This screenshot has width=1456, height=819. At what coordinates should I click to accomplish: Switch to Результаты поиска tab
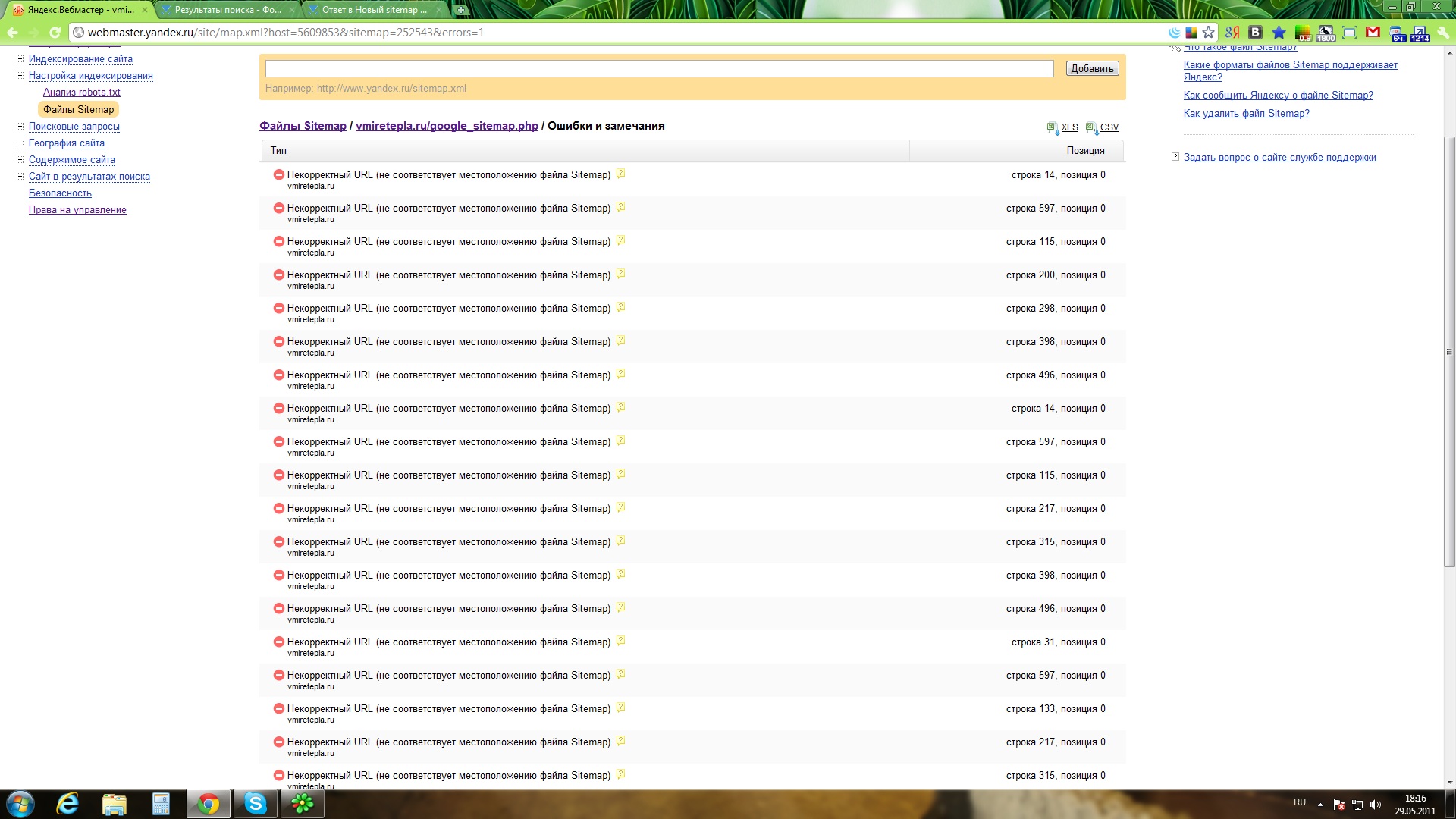pos(227,10)
